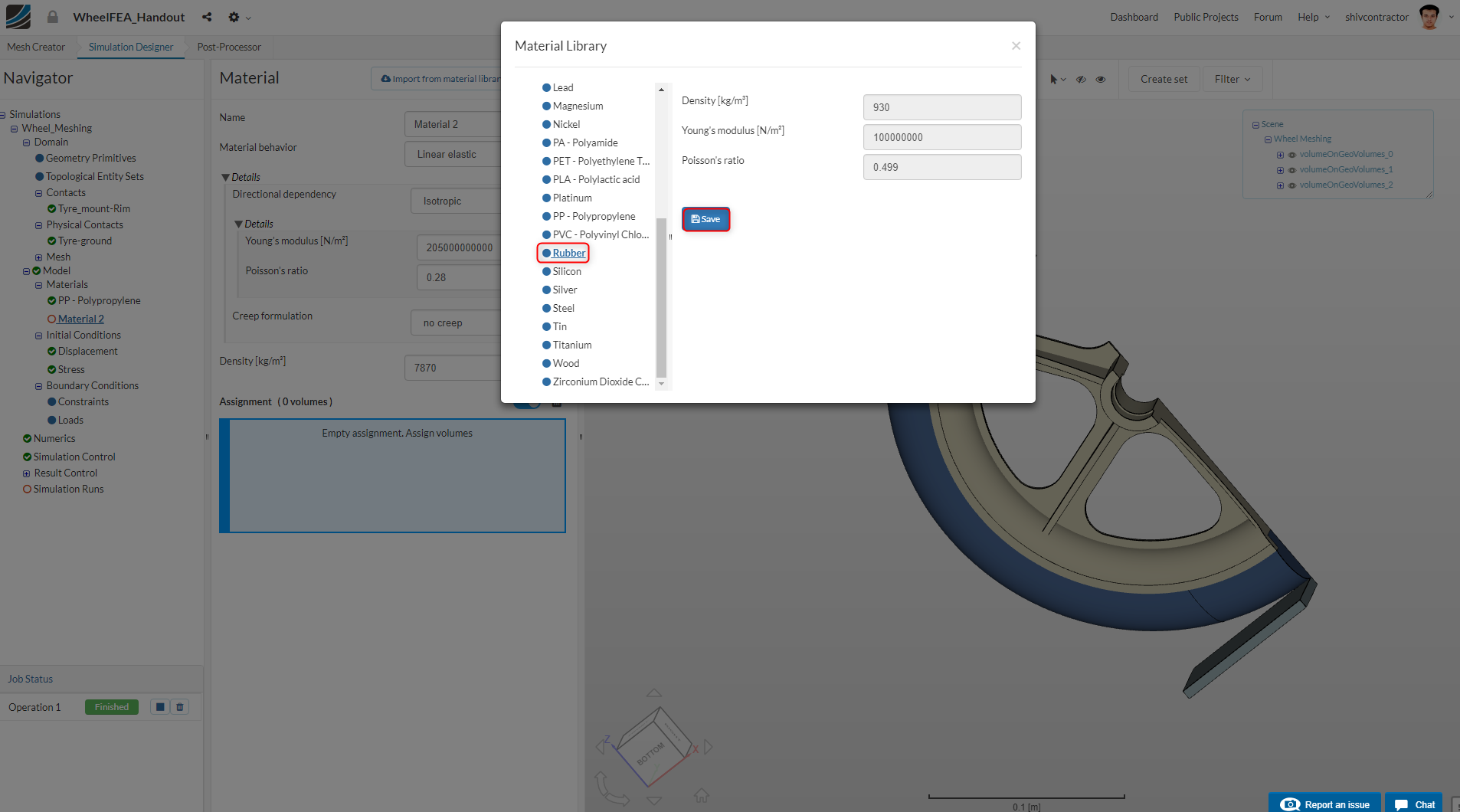Collapse the Wheel_Meshing node in Navigator
1460x812 pixels.
point(15,129)
